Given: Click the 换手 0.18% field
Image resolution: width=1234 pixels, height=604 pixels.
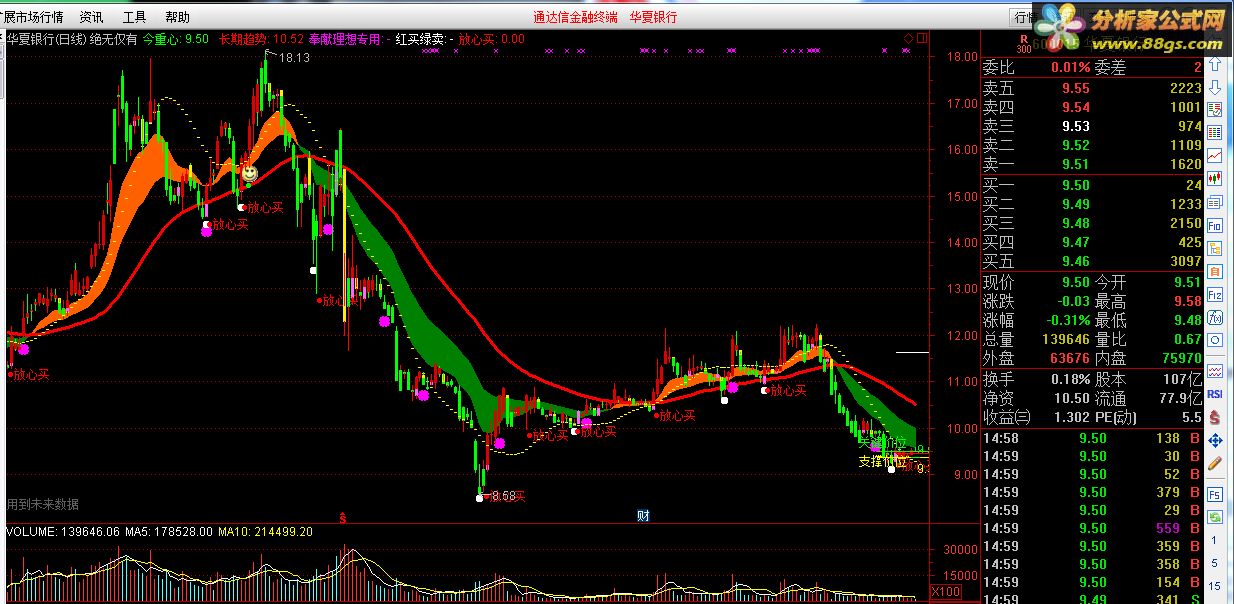Looking at the screenshot, I should (1036, 379).
